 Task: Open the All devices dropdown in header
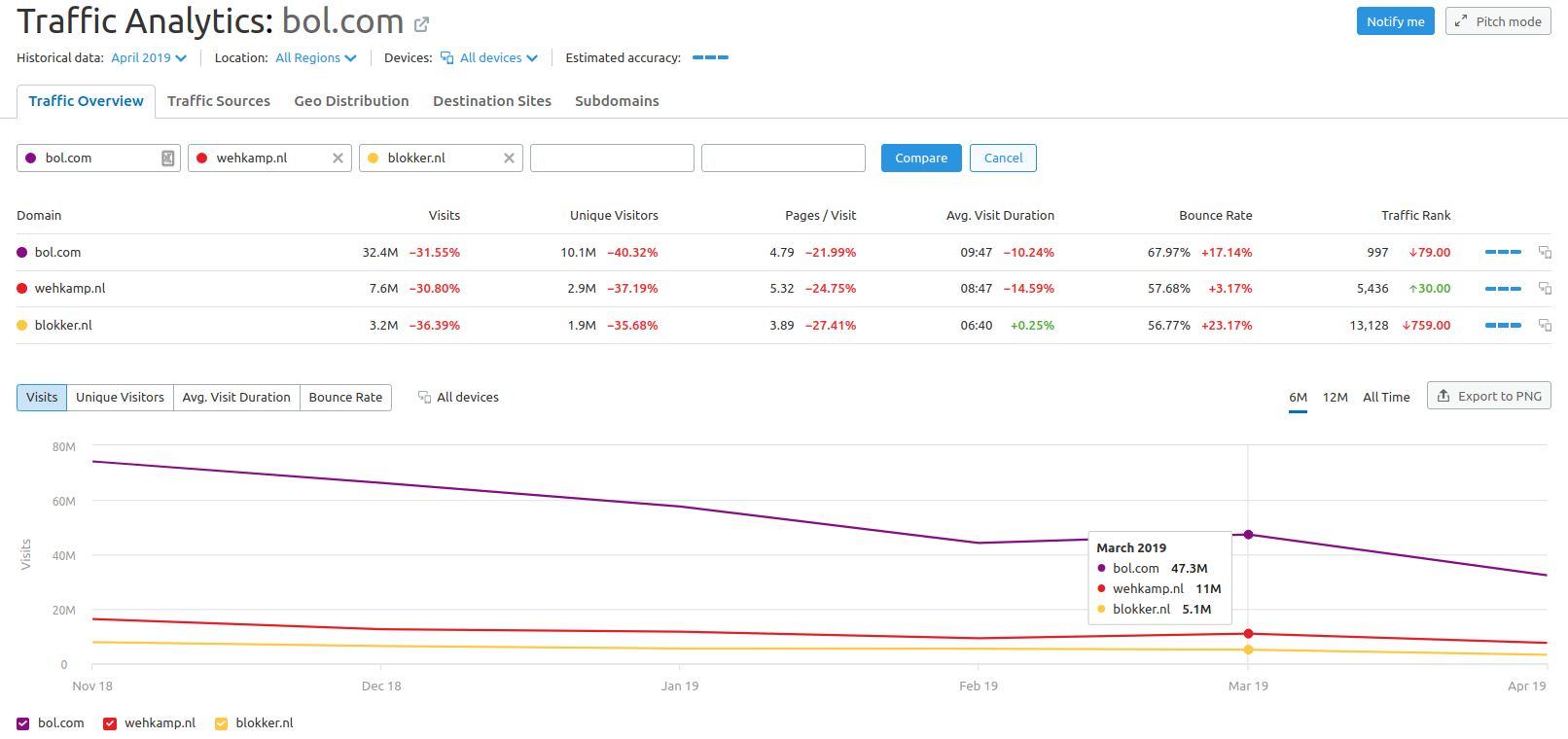489,58
